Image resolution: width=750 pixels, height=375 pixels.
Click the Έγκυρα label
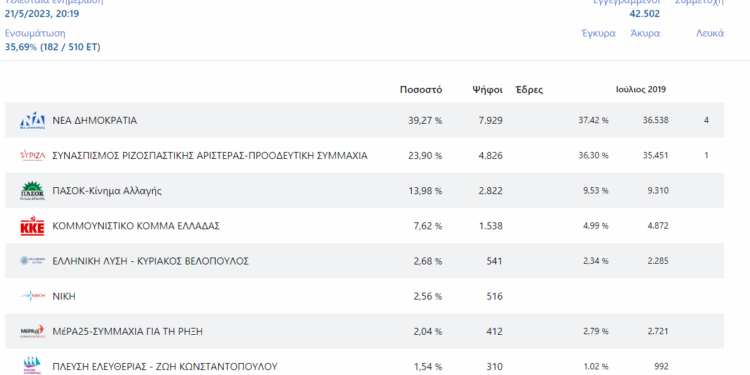[x=598, y=33]
